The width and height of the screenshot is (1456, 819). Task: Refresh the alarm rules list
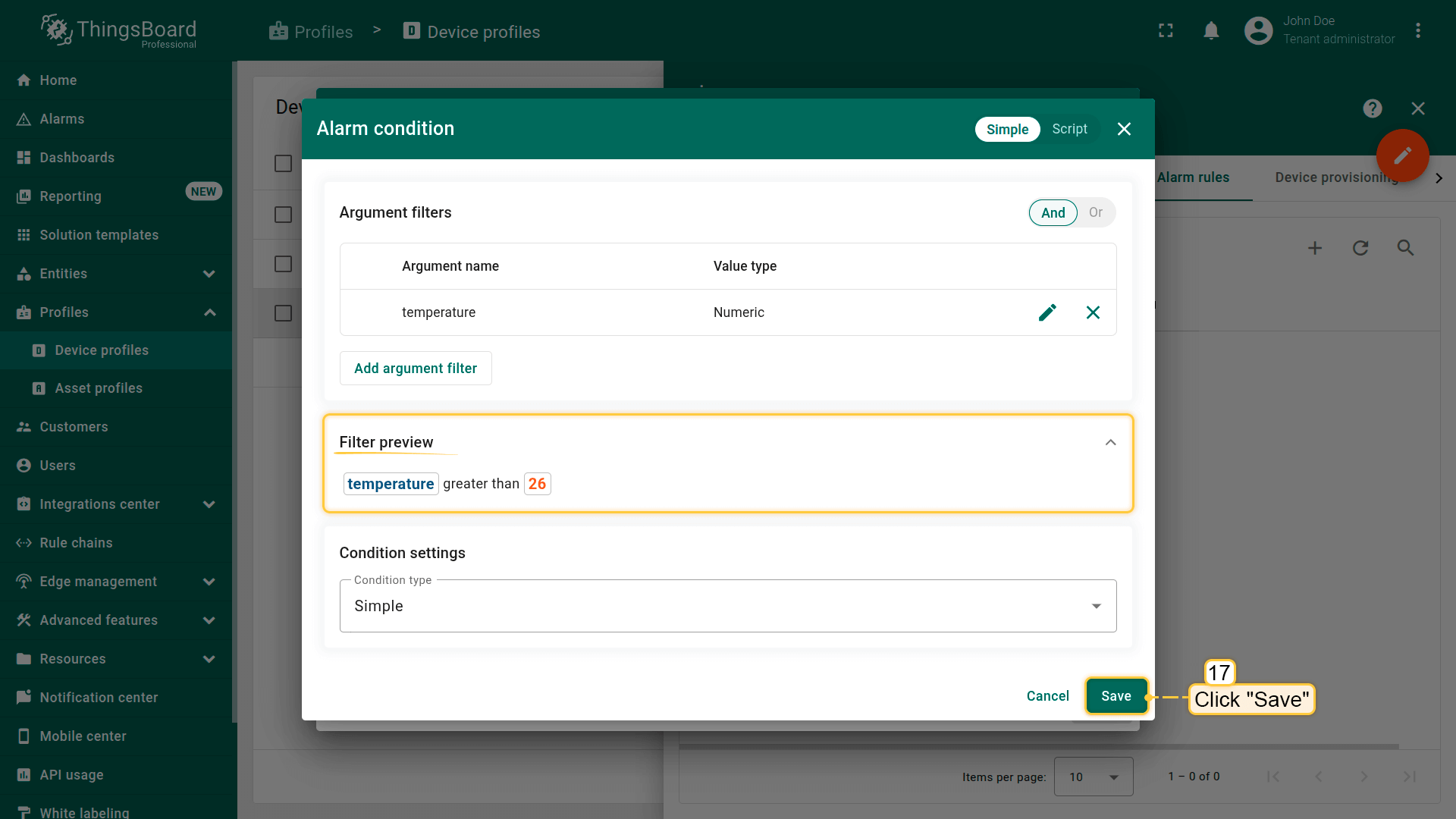1360,248
